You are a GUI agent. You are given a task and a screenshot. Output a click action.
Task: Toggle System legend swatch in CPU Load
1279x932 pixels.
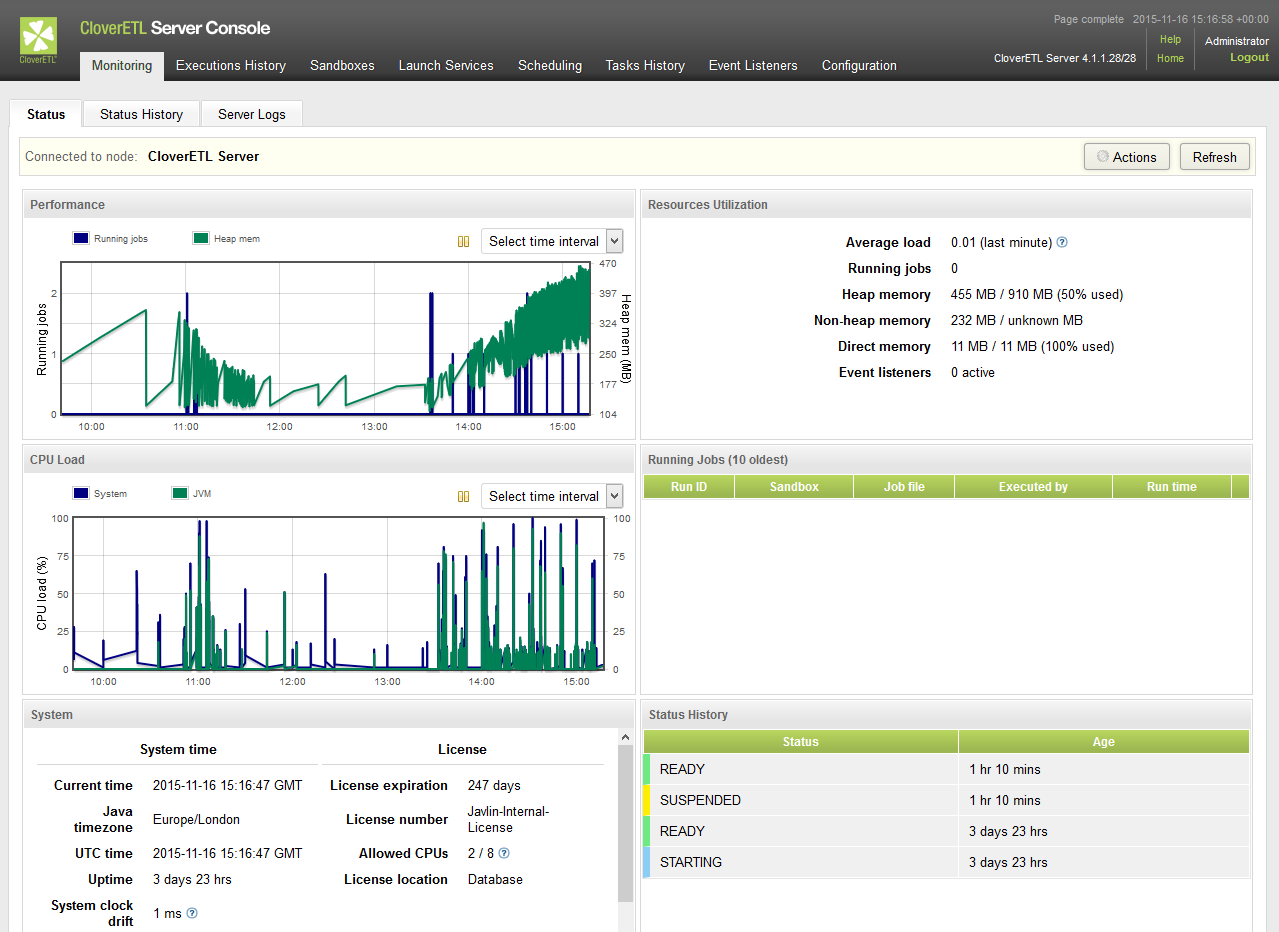(x=82, y=494)
